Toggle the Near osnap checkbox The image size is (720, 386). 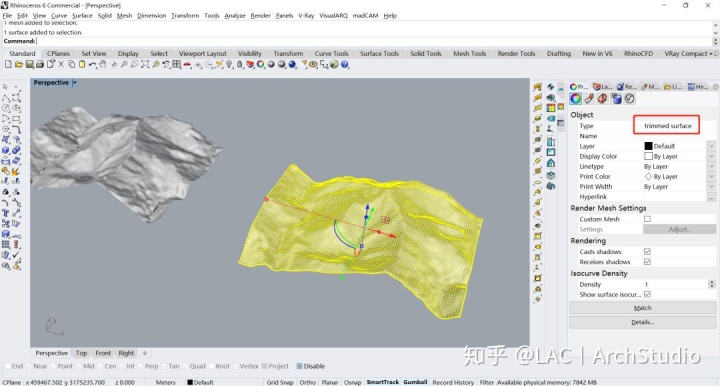(x=29, y=366)
